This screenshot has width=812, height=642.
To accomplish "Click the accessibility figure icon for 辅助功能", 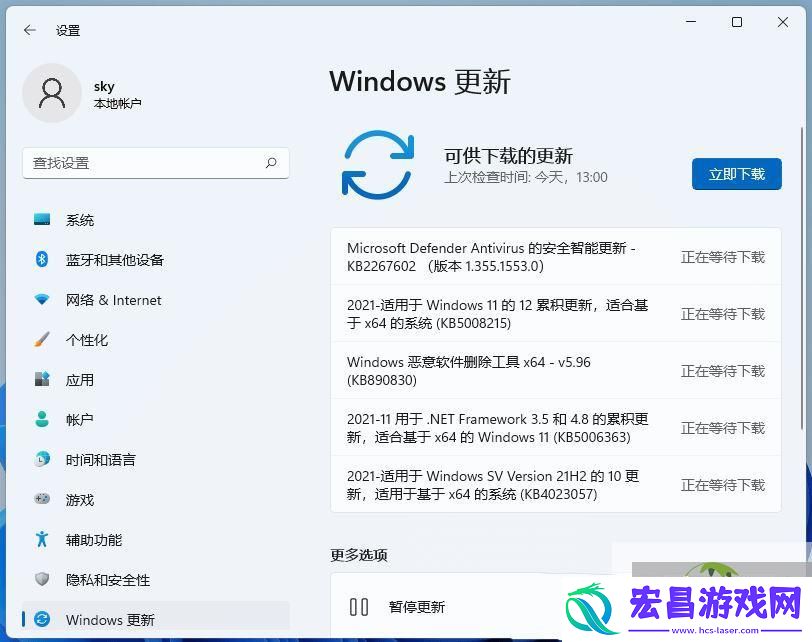I will pos(42,539).
